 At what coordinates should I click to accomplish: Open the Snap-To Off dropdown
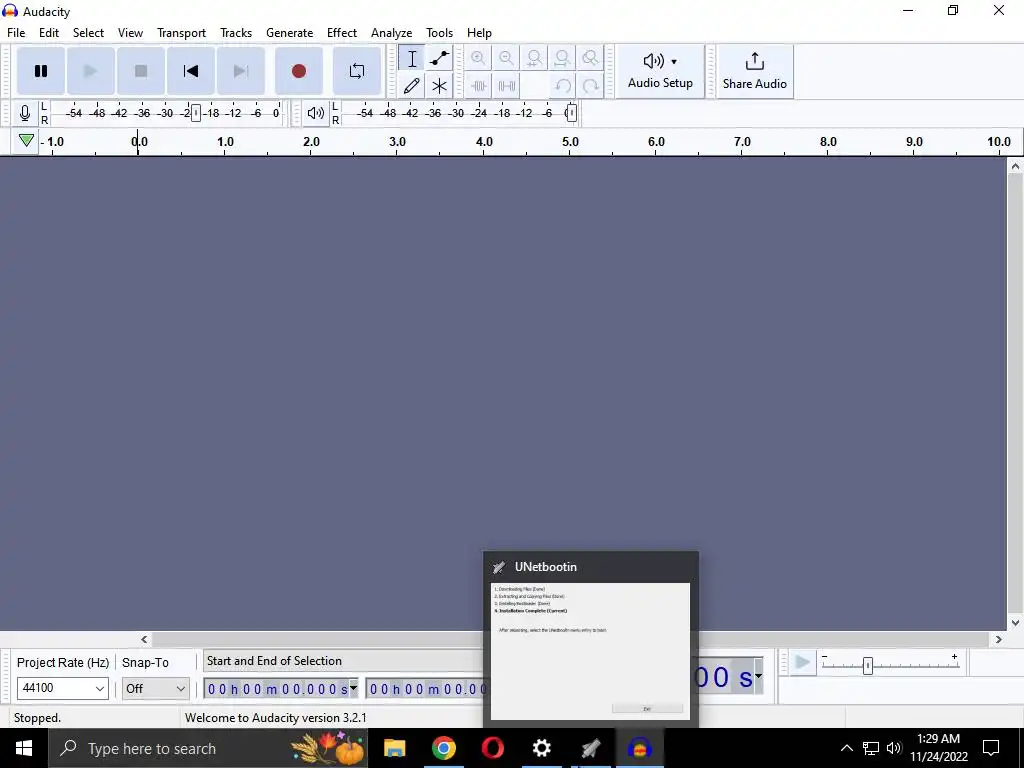pos(155,688)
